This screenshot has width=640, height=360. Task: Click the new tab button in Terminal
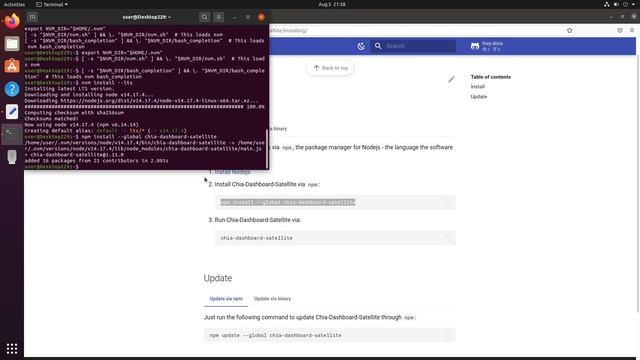pyautogui.click(x=32, y=17)
